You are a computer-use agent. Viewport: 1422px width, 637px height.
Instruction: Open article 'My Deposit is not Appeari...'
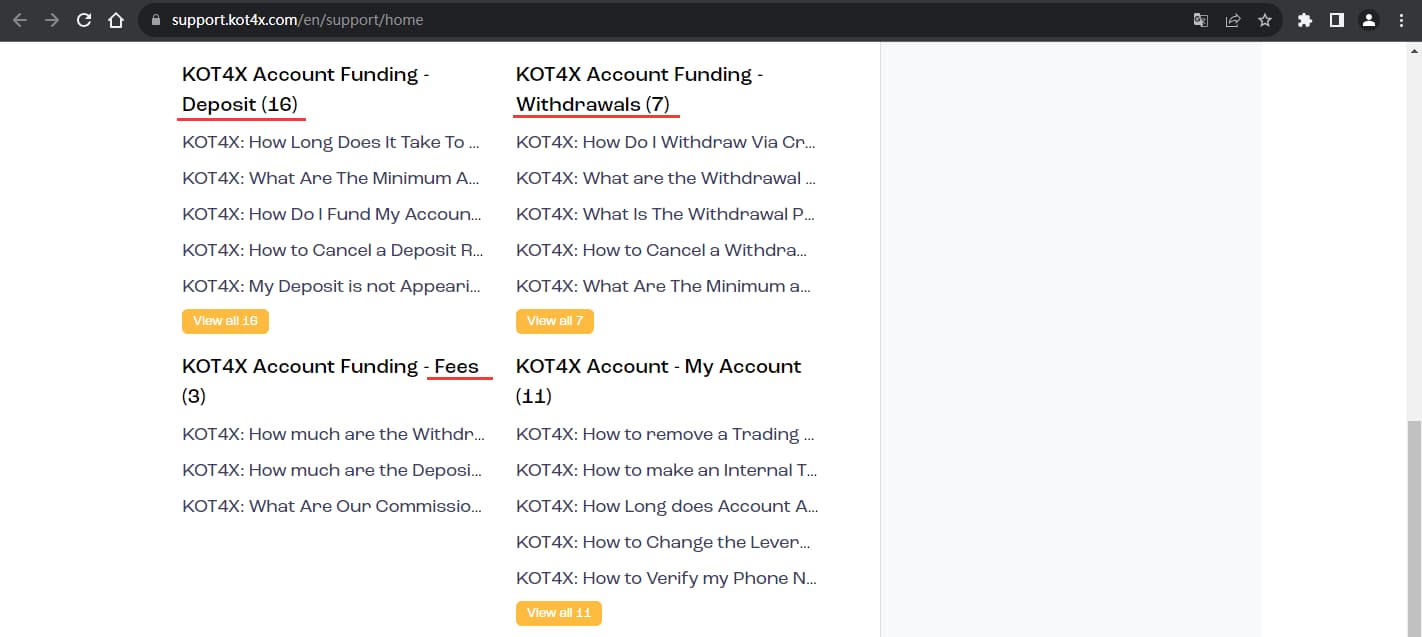(x=332, y=286)
